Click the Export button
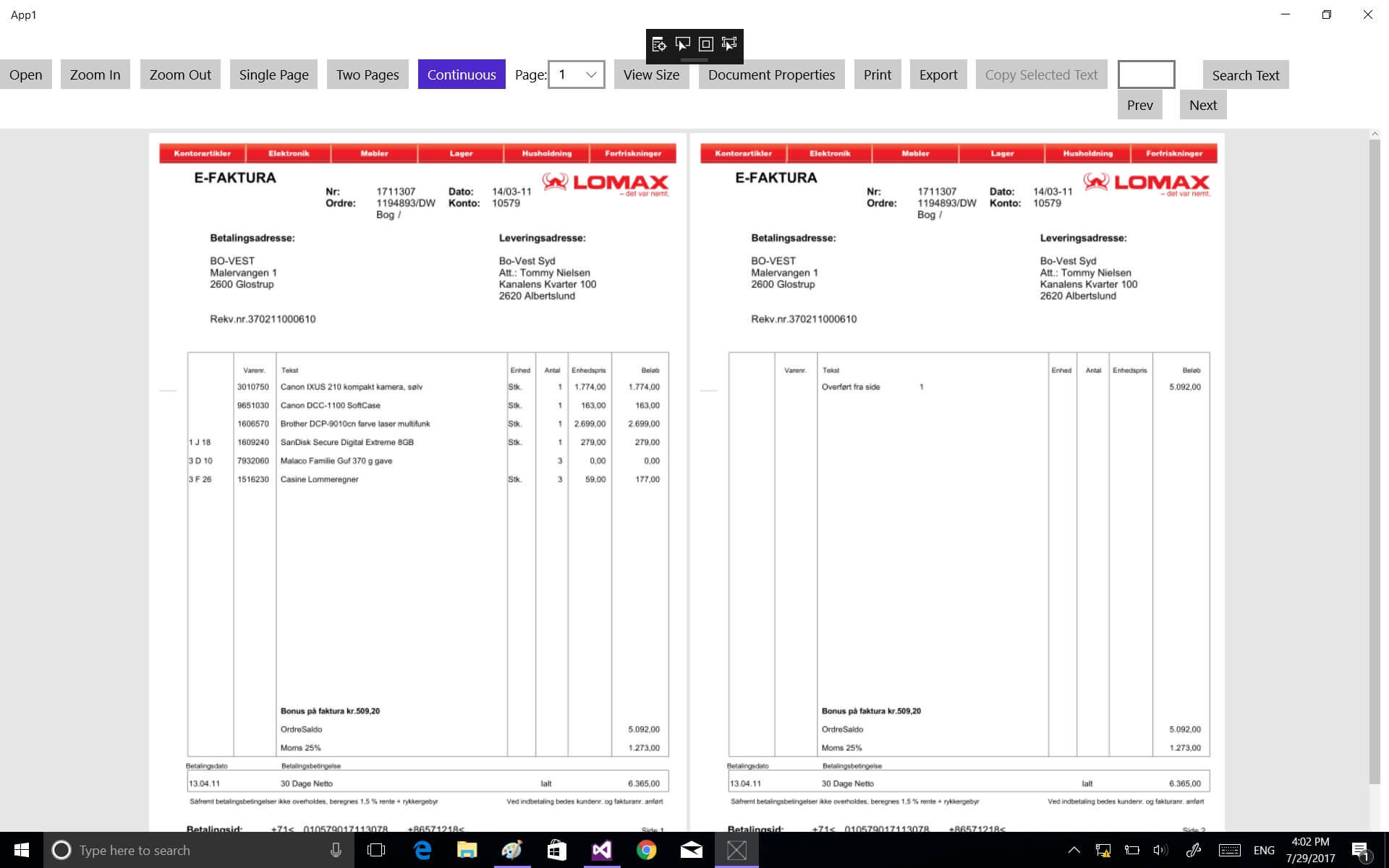Image resolution: width=1389 pixels, height=868 pixels. point(938,75)
